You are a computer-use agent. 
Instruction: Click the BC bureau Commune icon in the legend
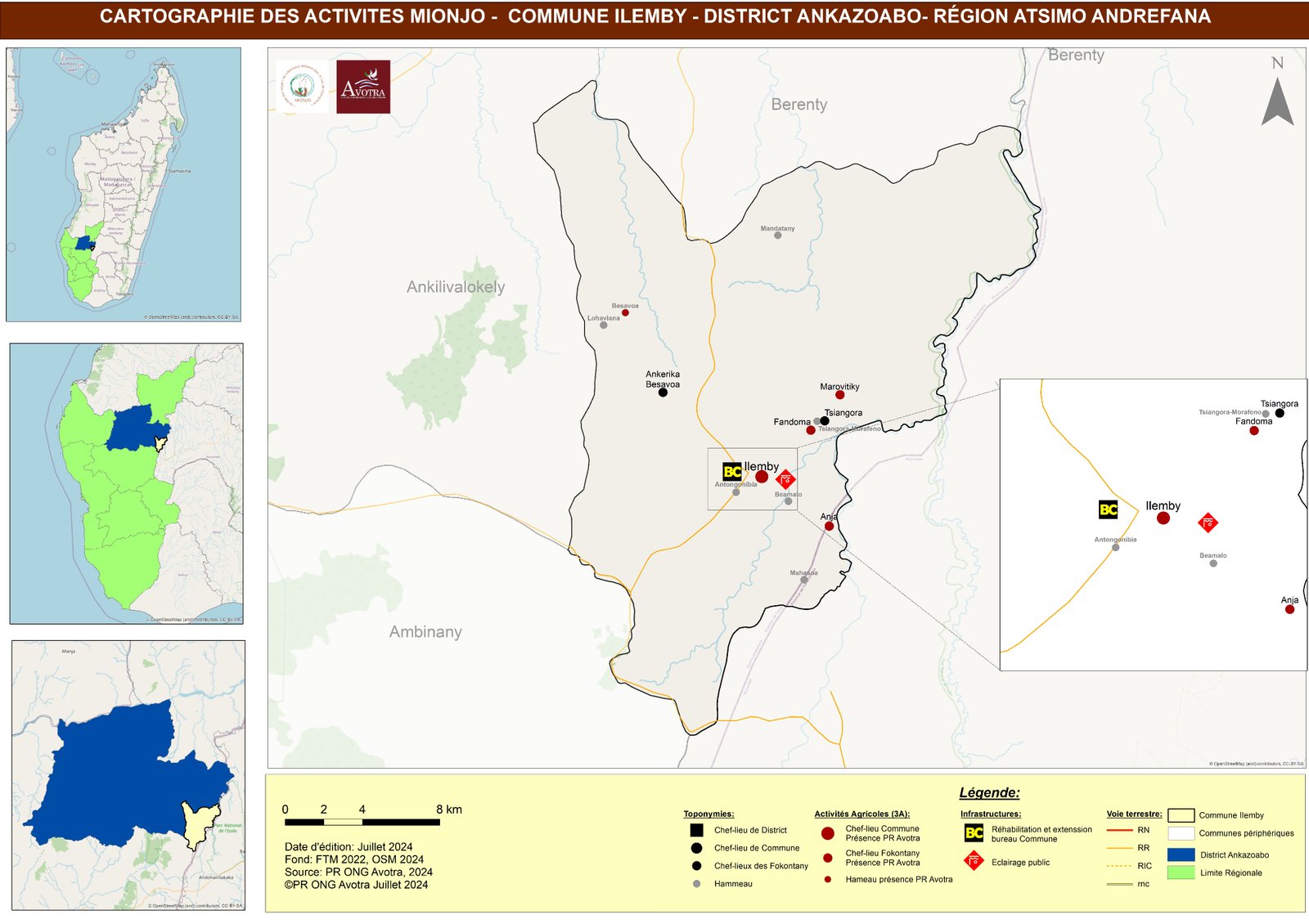974,833
